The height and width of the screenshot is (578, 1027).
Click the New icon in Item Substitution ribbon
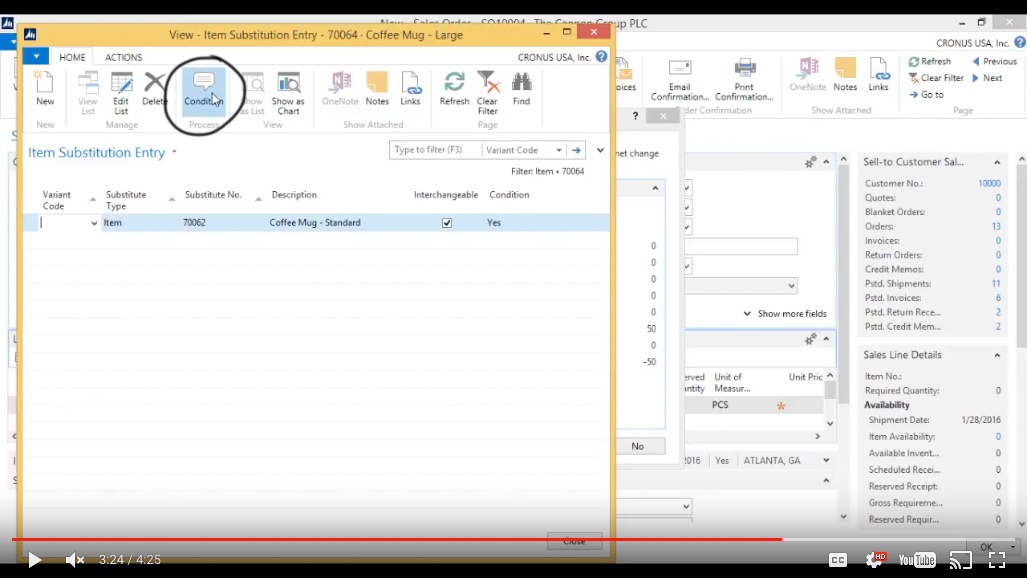pyautogui.click(x=45, y=88)
